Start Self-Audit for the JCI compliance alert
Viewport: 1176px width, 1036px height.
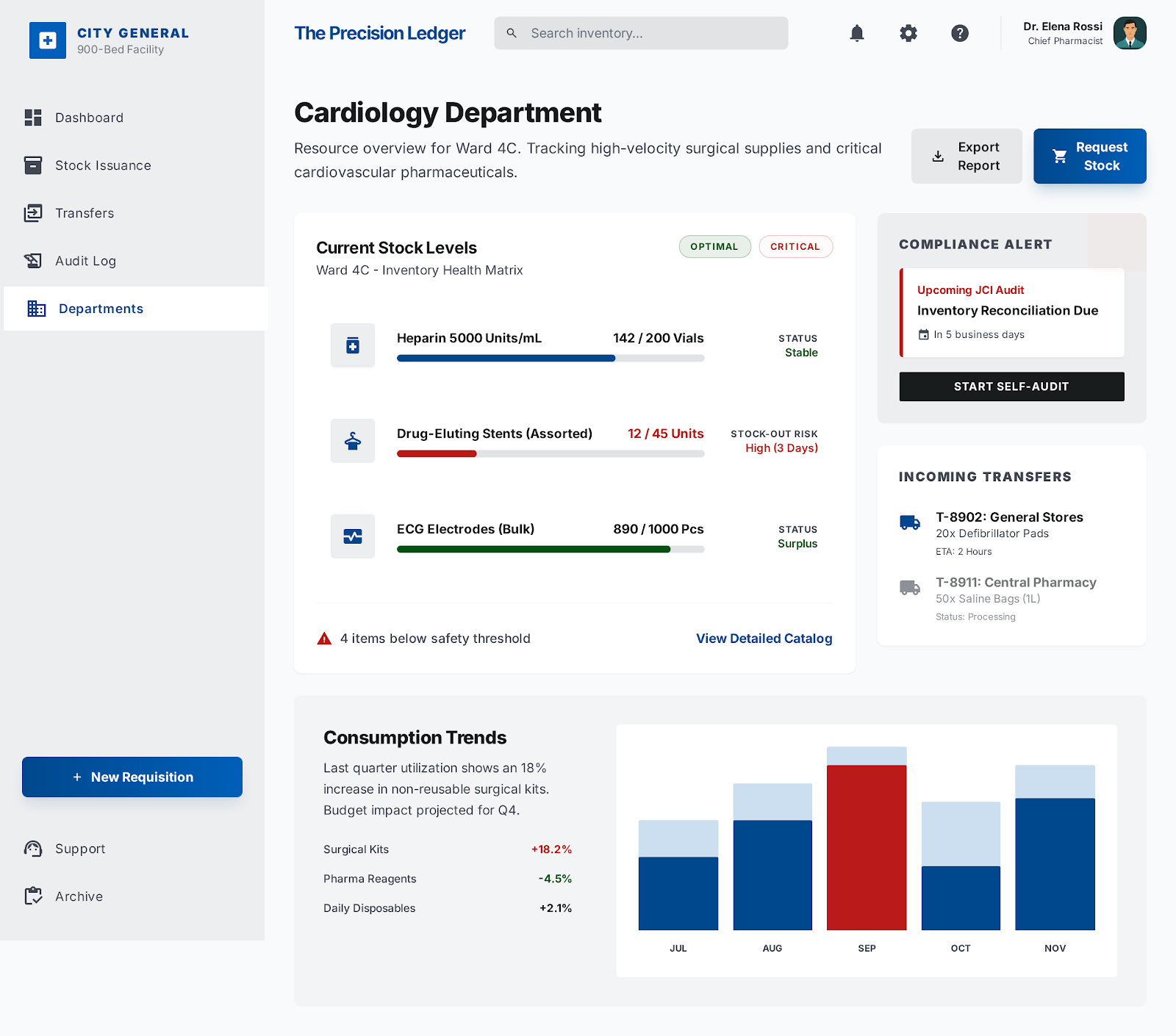coord(1011,386)
